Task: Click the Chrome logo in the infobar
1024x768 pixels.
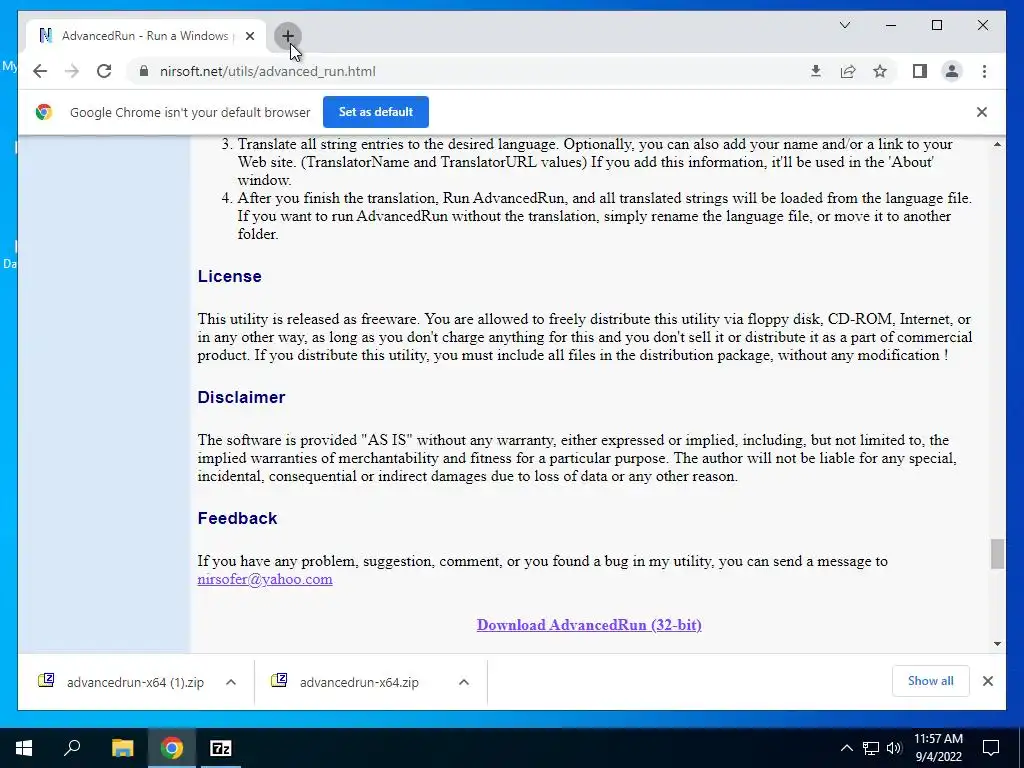Action: coord(44,112)
